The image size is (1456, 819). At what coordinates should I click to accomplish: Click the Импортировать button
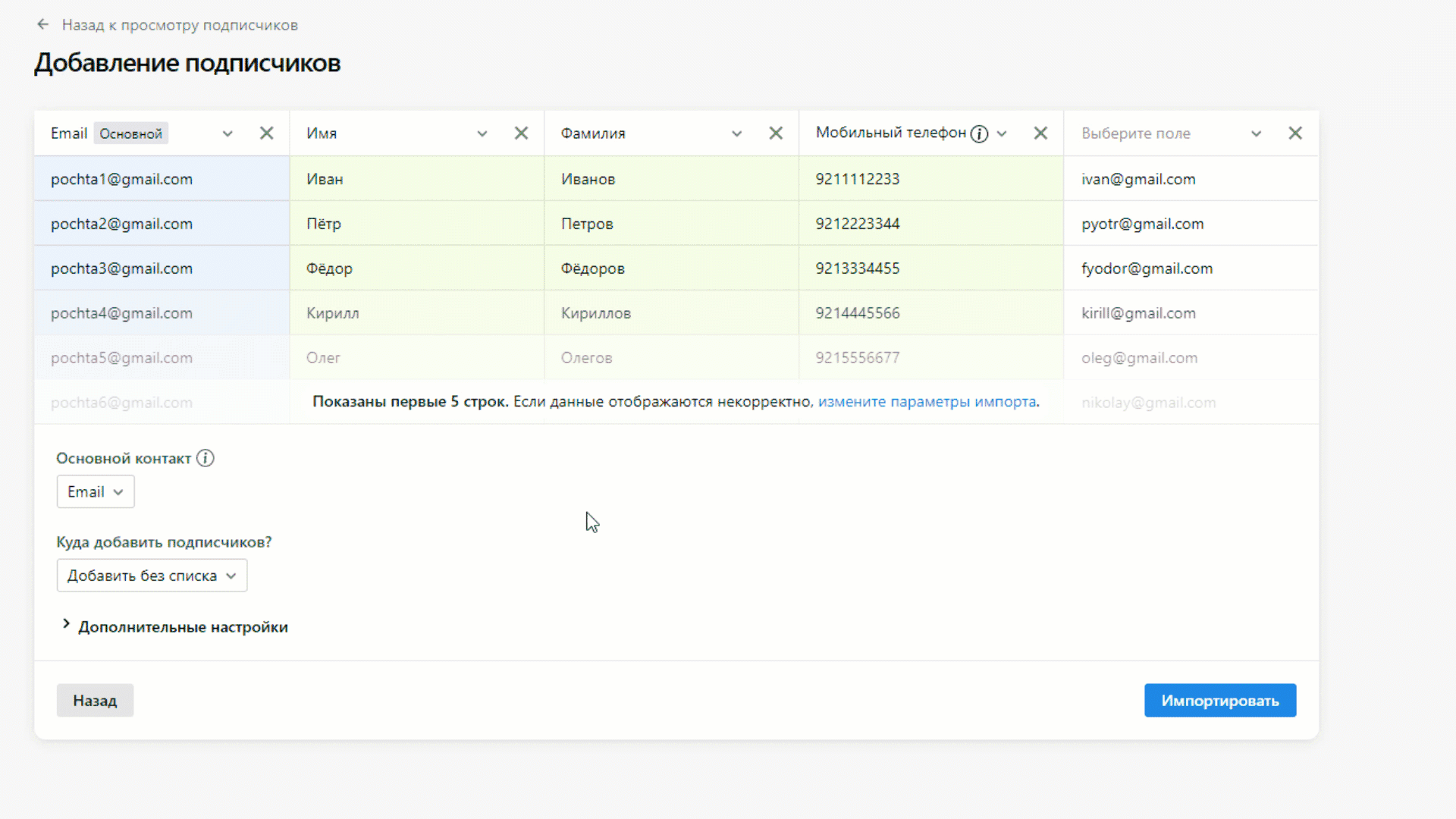point(1219,700)
